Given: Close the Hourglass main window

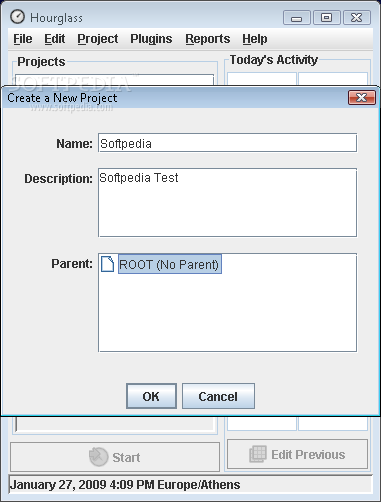Looking at the screenshot, I should (x=357, y=18).
